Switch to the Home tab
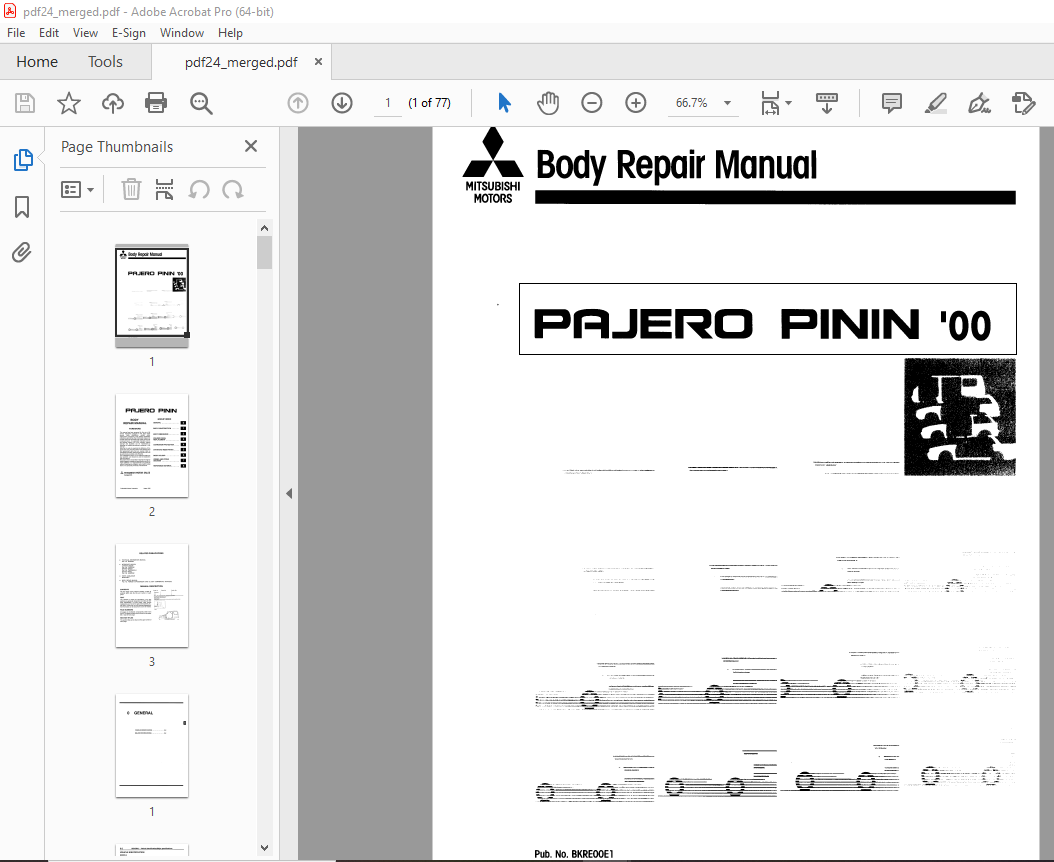1054x862 pixels. [37, 62]
